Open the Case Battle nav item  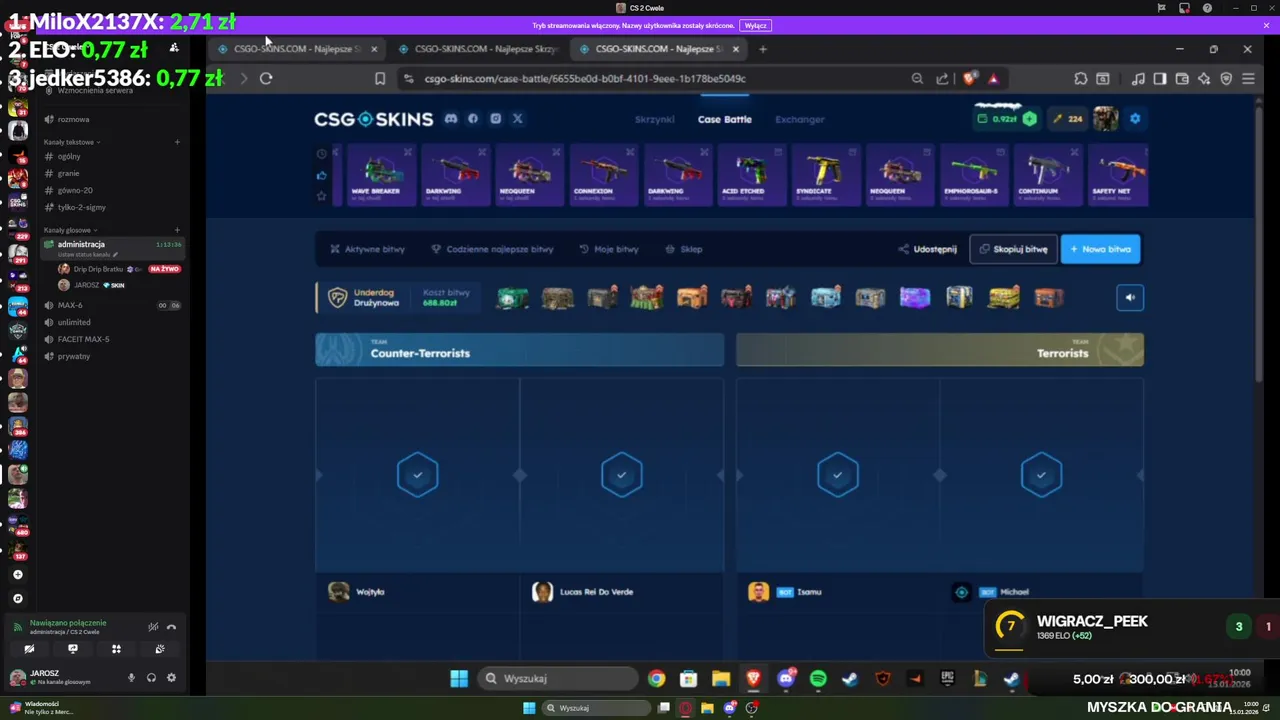point(725,119)
